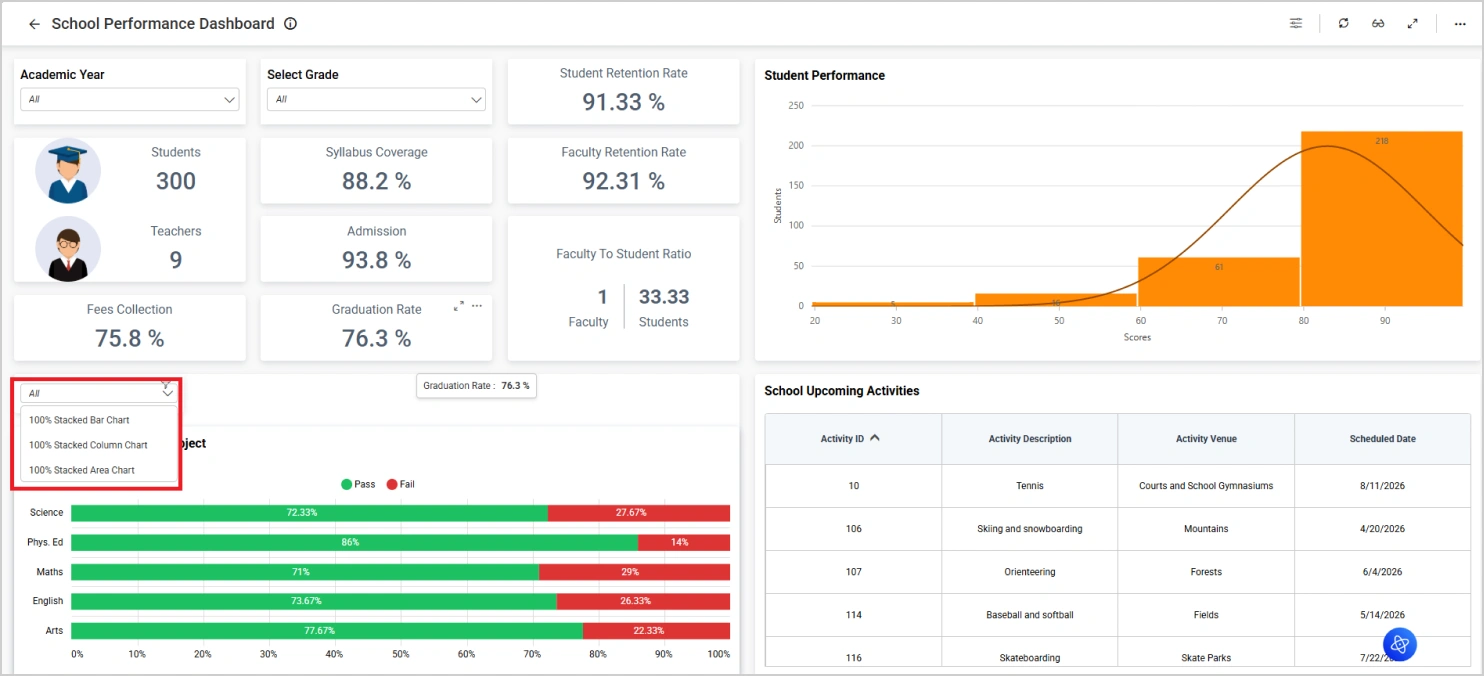Sort by the Activity ID column header

tap(853, 439)
